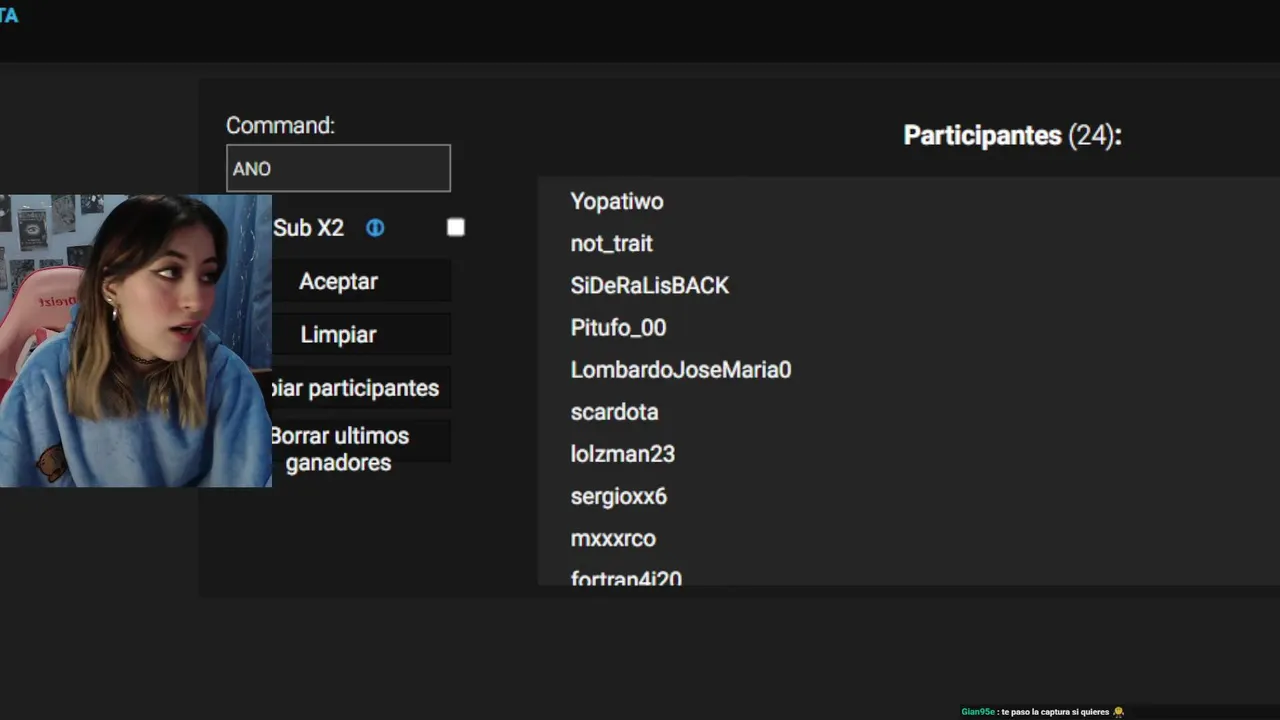Select LombardoJoseMaria0 entry
This screenshot has width=1280, height=720.
(x=681, y=370)
